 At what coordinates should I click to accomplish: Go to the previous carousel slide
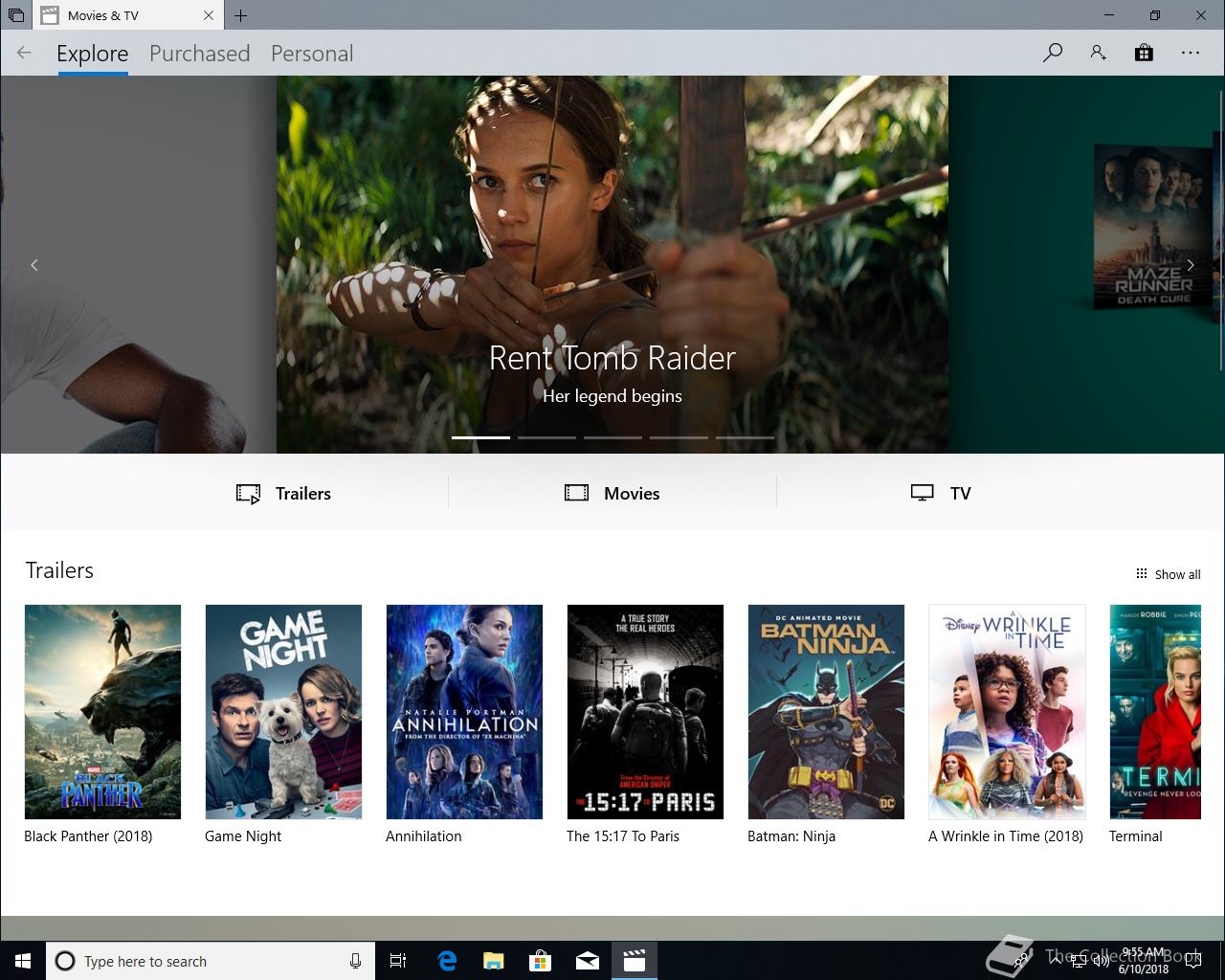(34, 265)
